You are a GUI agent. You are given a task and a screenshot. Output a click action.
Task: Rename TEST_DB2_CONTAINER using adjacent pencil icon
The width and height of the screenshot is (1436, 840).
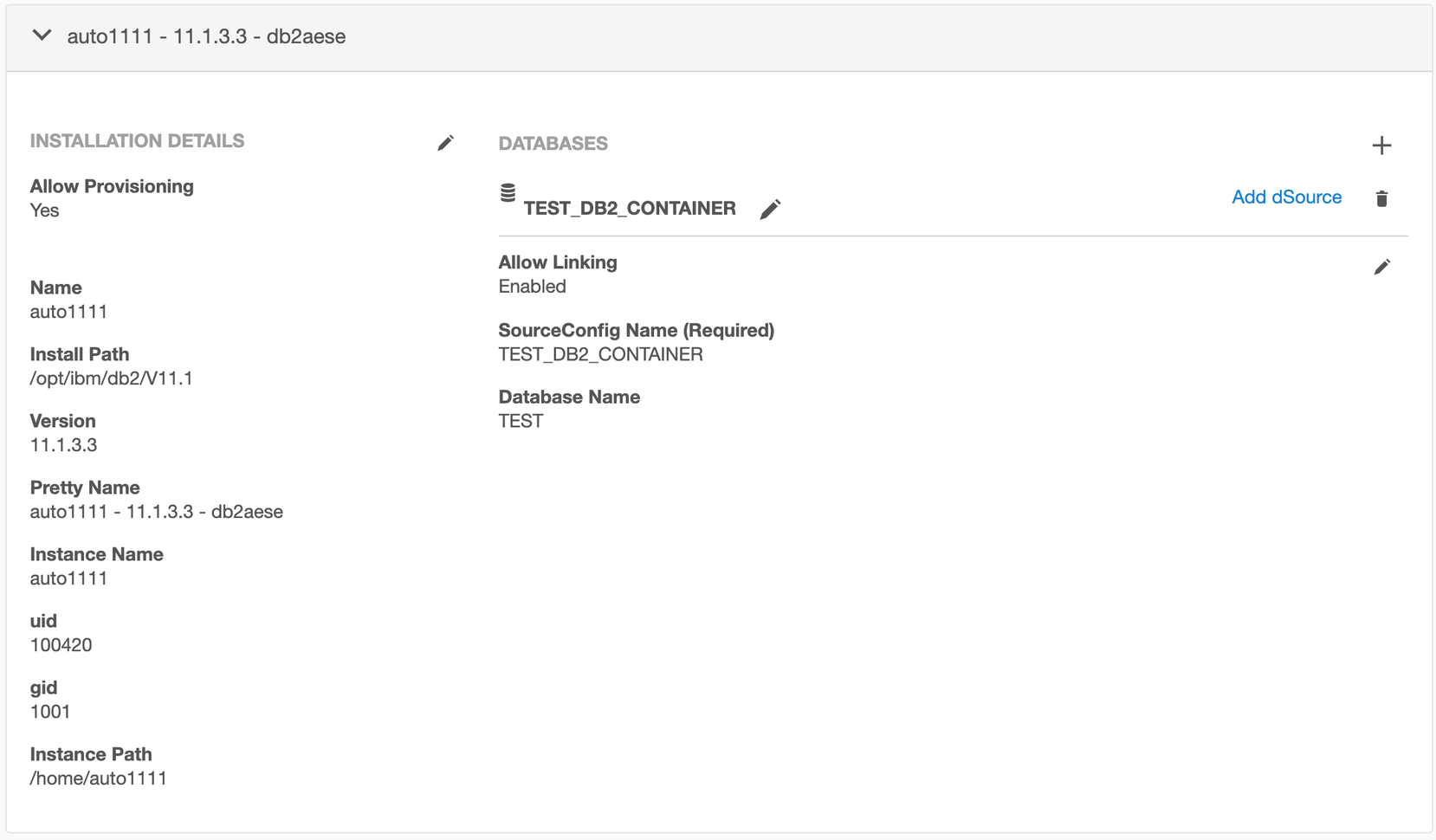pos(770,209)
